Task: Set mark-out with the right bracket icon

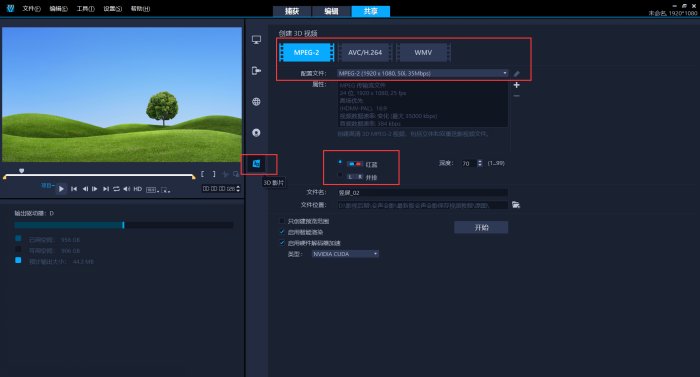Action: (214, 174)
